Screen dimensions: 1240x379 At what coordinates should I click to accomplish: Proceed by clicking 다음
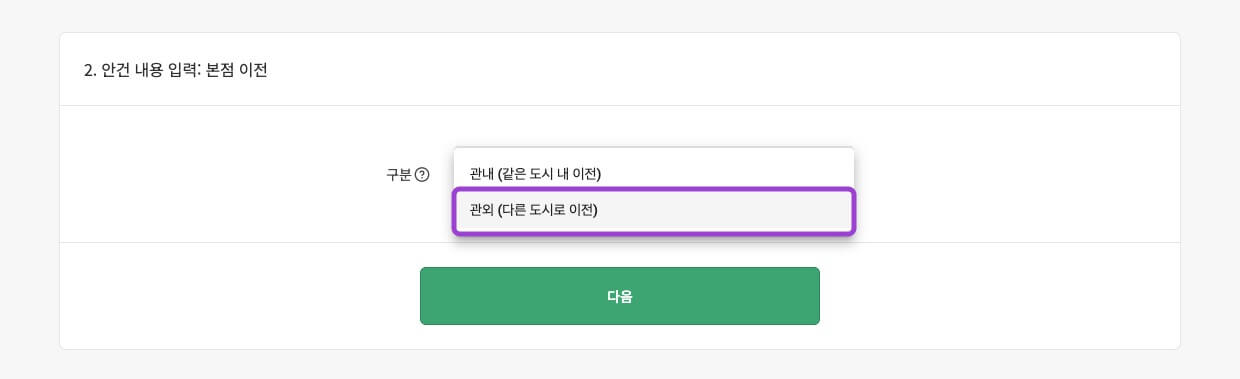click(x=620, y=296)
